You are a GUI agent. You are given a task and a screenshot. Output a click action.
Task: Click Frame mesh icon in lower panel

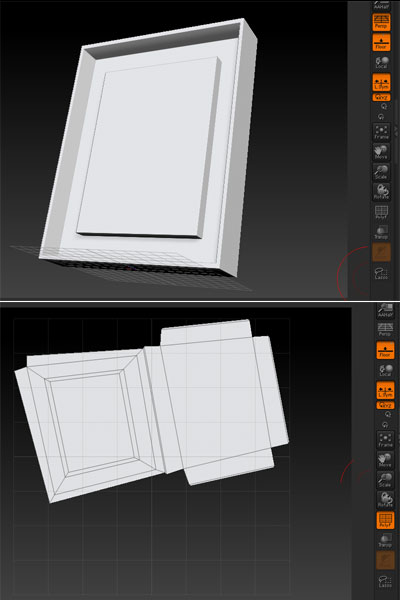(385, 440)
